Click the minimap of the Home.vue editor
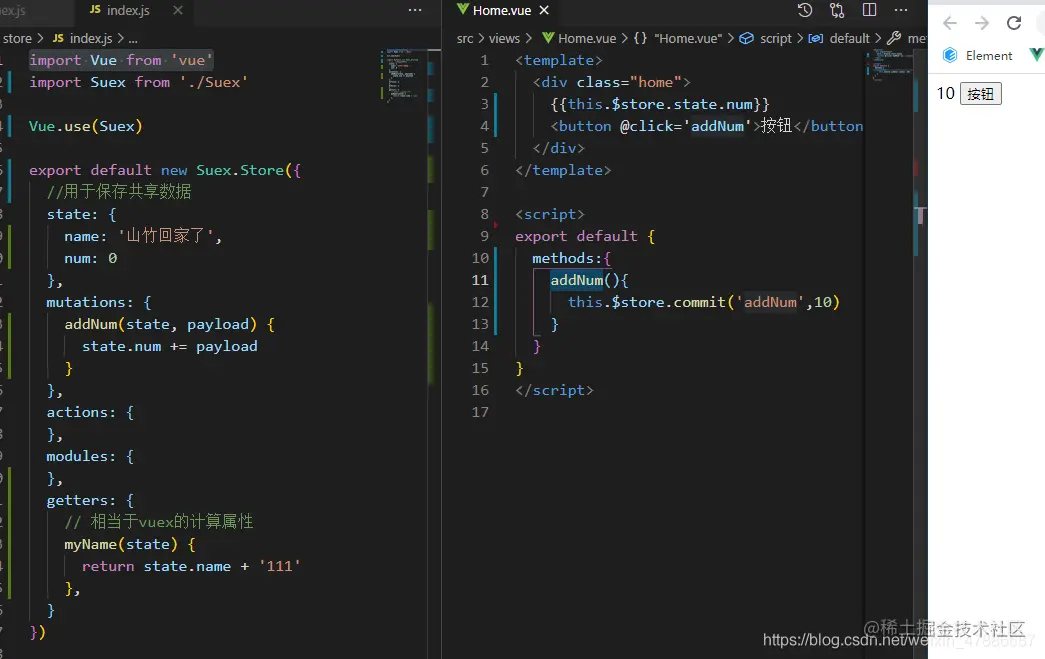1045x659 pixels. tap(888, 65)
